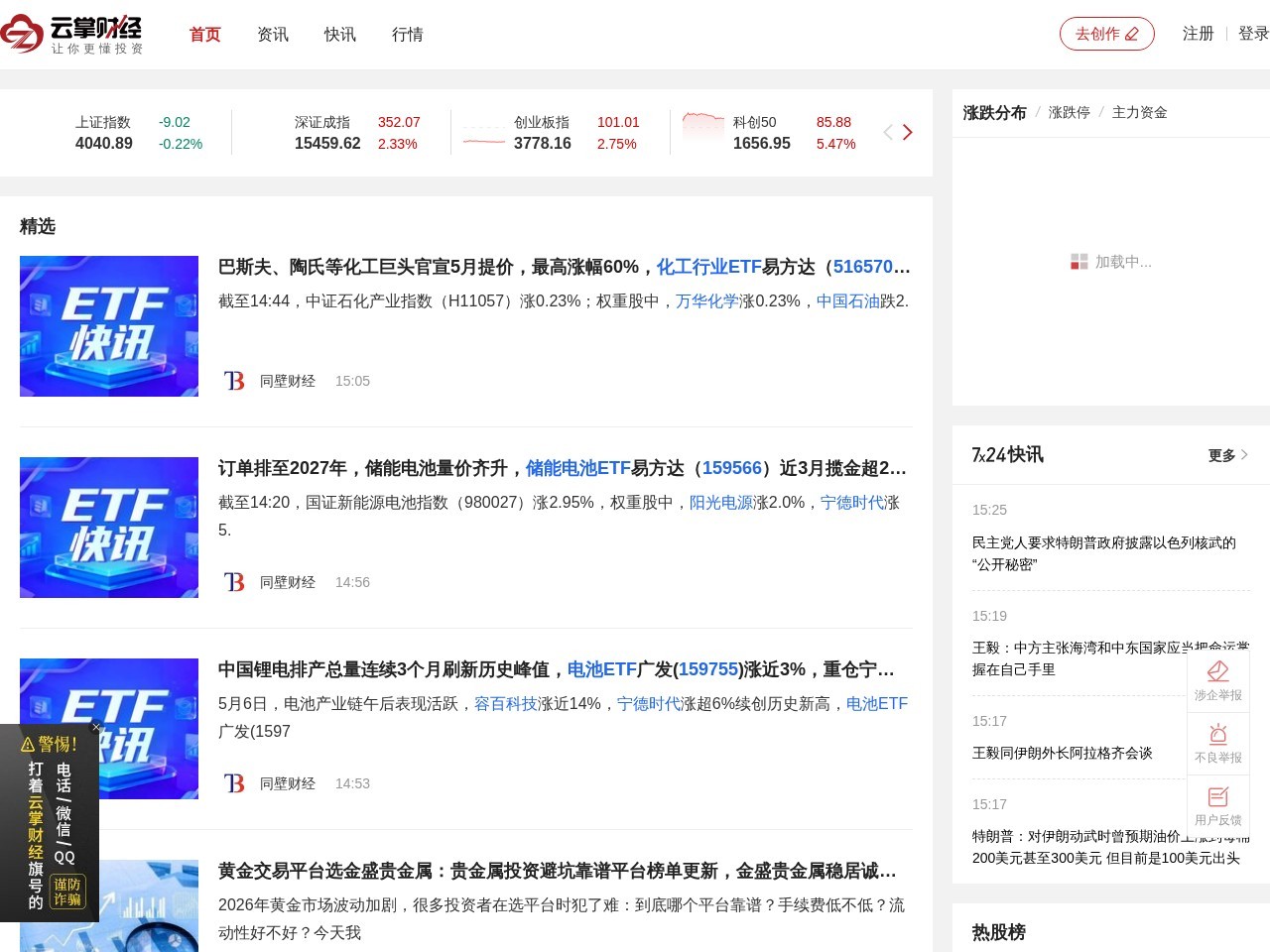Click the 登录 link
The height and width of the screenshot is (952, 1270).
(1253, 34)
